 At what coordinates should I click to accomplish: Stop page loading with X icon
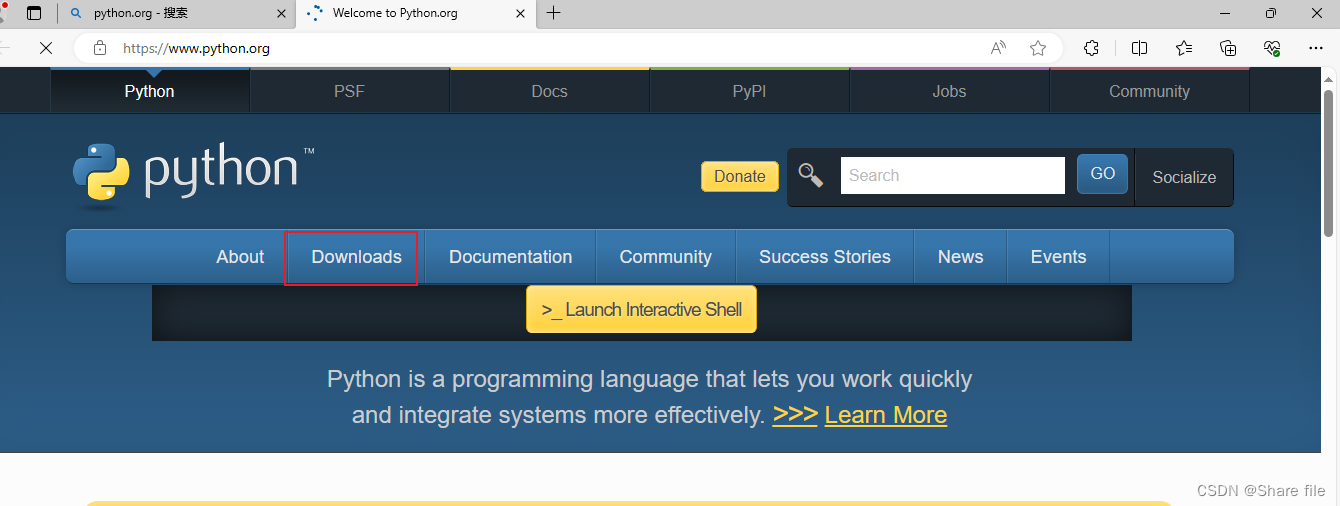click(46, 48)
